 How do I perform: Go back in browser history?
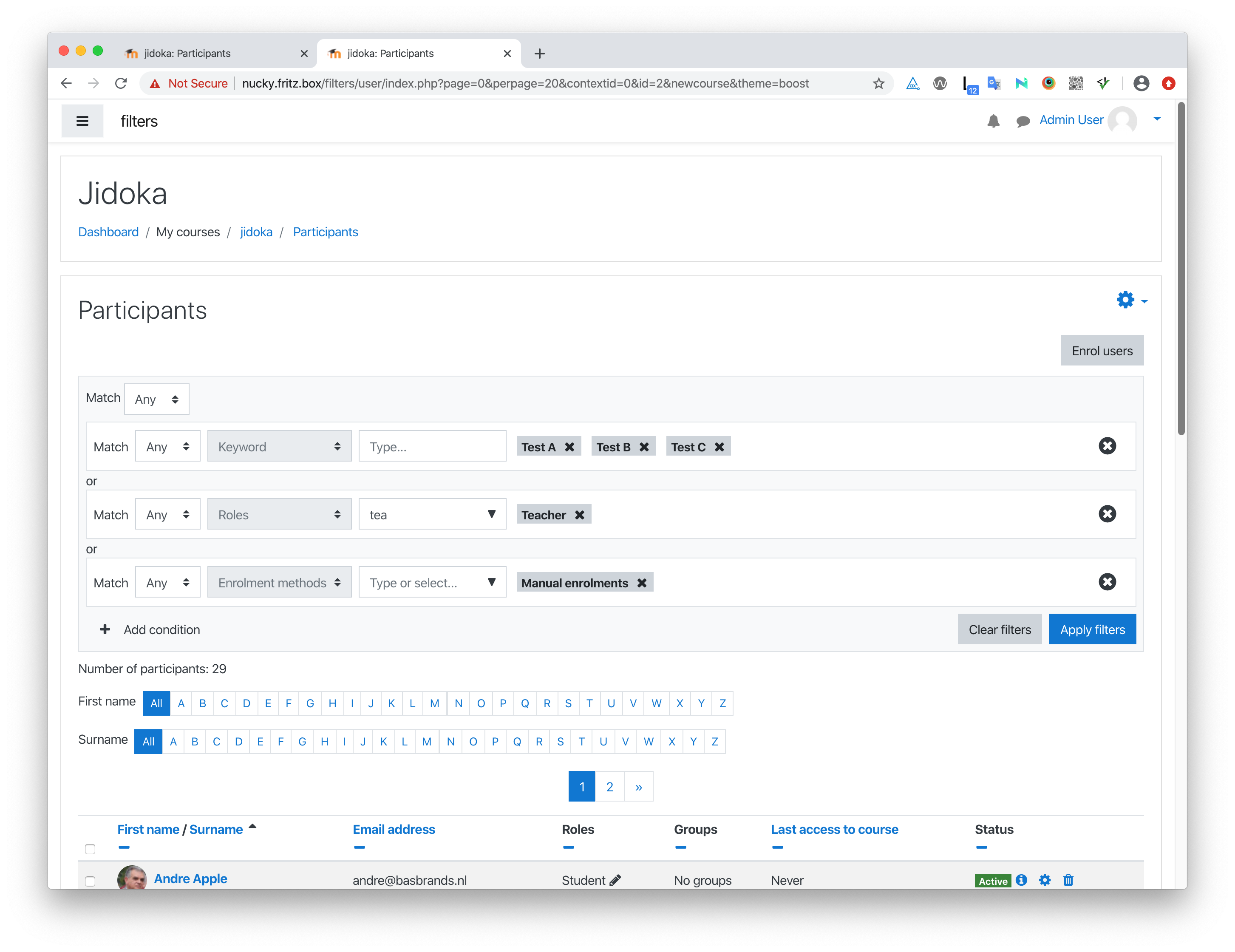66,84
